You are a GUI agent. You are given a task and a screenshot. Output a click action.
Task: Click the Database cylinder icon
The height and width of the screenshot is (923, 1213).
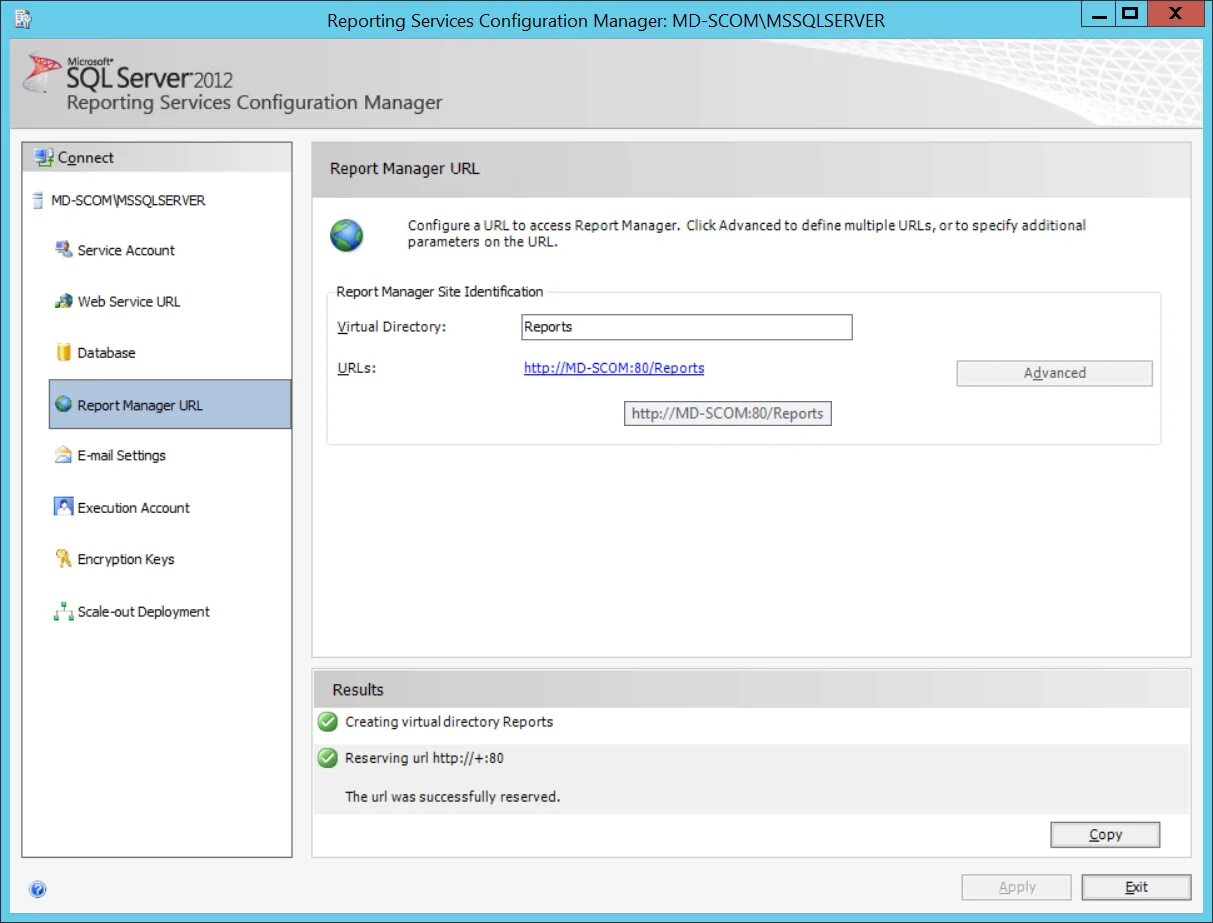coord(64,352)
